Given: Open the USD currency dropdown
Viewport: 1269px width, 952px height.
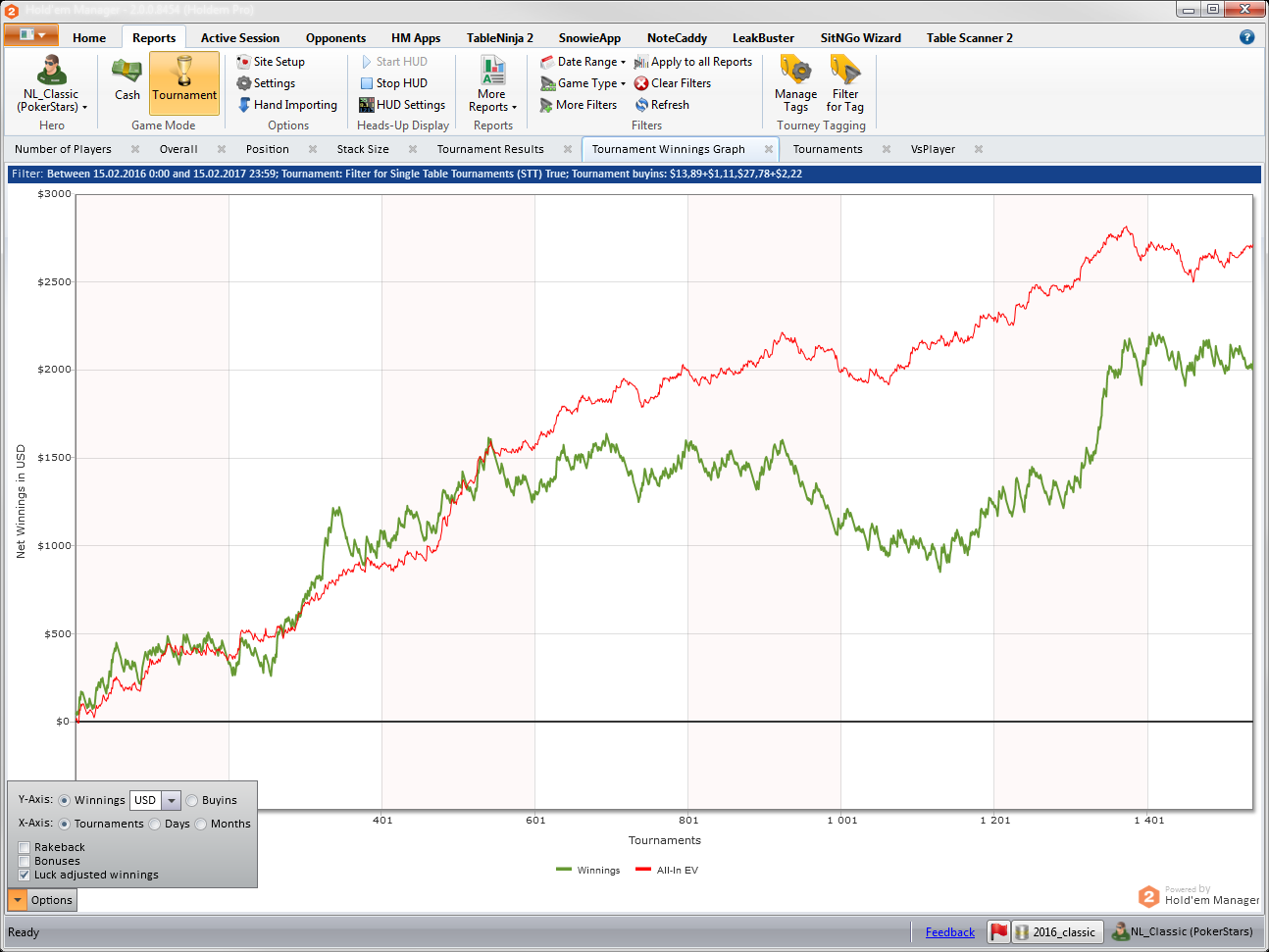Looking at the screenshot, I should pyautogui.click(x=171, y=800).
